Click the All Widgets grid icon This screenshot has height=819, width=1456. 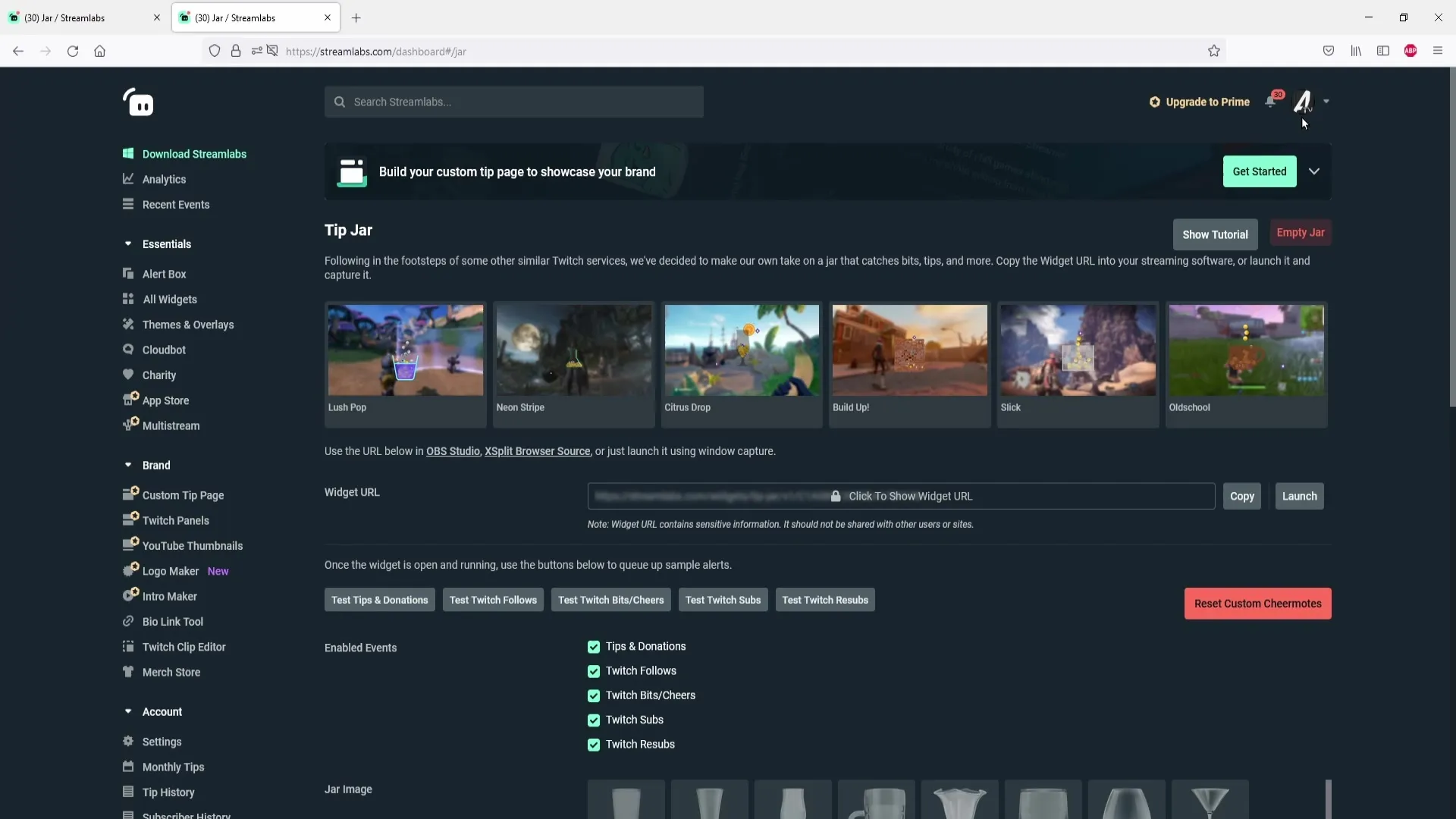pos(128,299)
